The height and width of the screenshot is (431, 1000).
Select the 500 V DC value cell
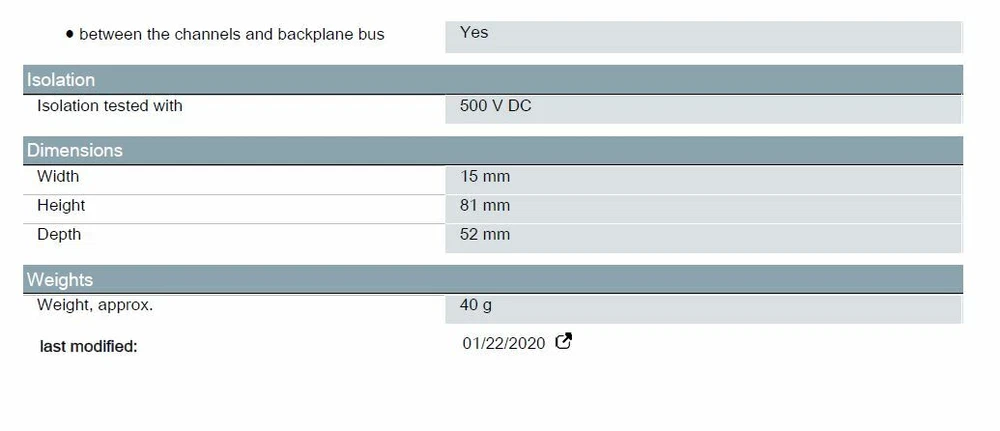click(496, 106)
